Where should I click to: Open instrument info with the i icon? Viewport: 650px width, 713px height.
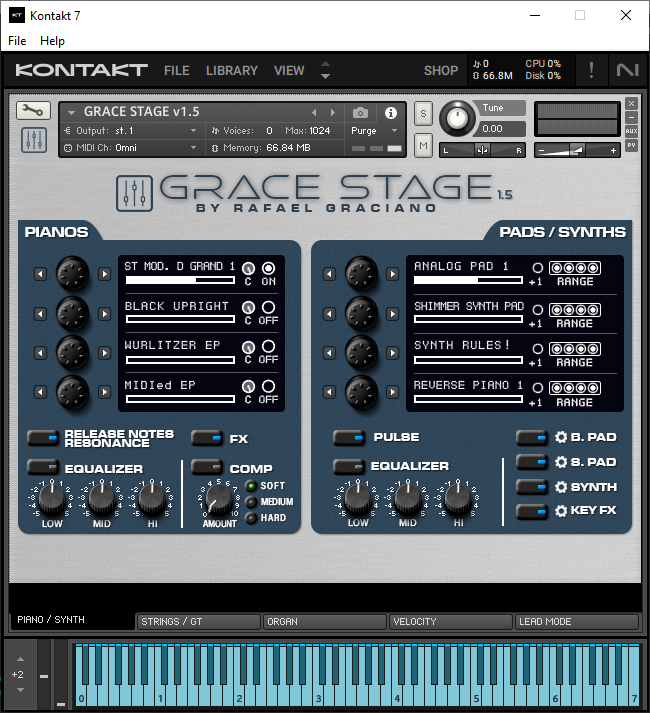(x=390, y=113)
